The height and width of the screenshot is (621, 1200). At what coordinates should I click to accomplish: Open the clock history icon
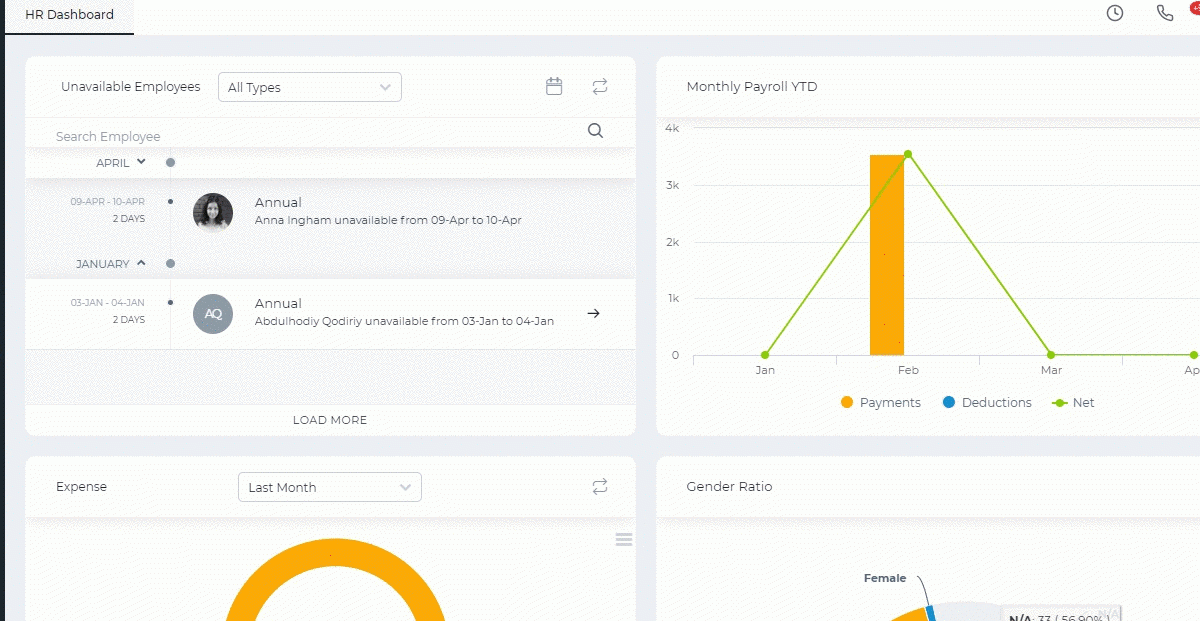pos(1115,13)
